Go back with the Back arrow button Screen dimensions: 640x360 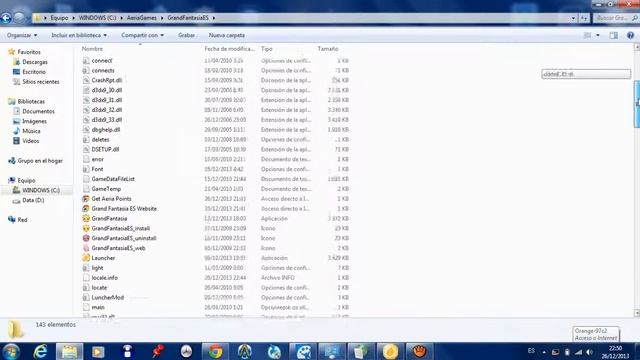(x=6, y=18)
